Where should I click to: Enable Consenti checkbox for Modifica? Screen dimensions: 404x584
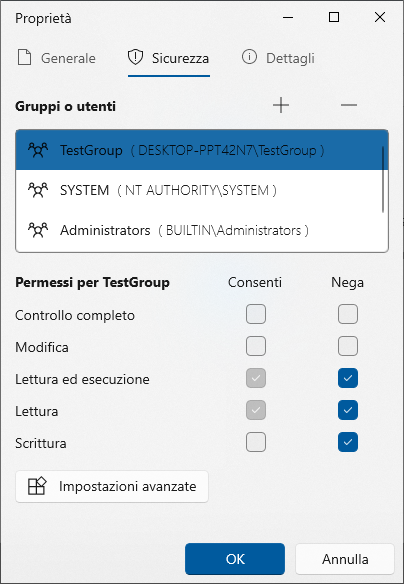tap(256, 346)
